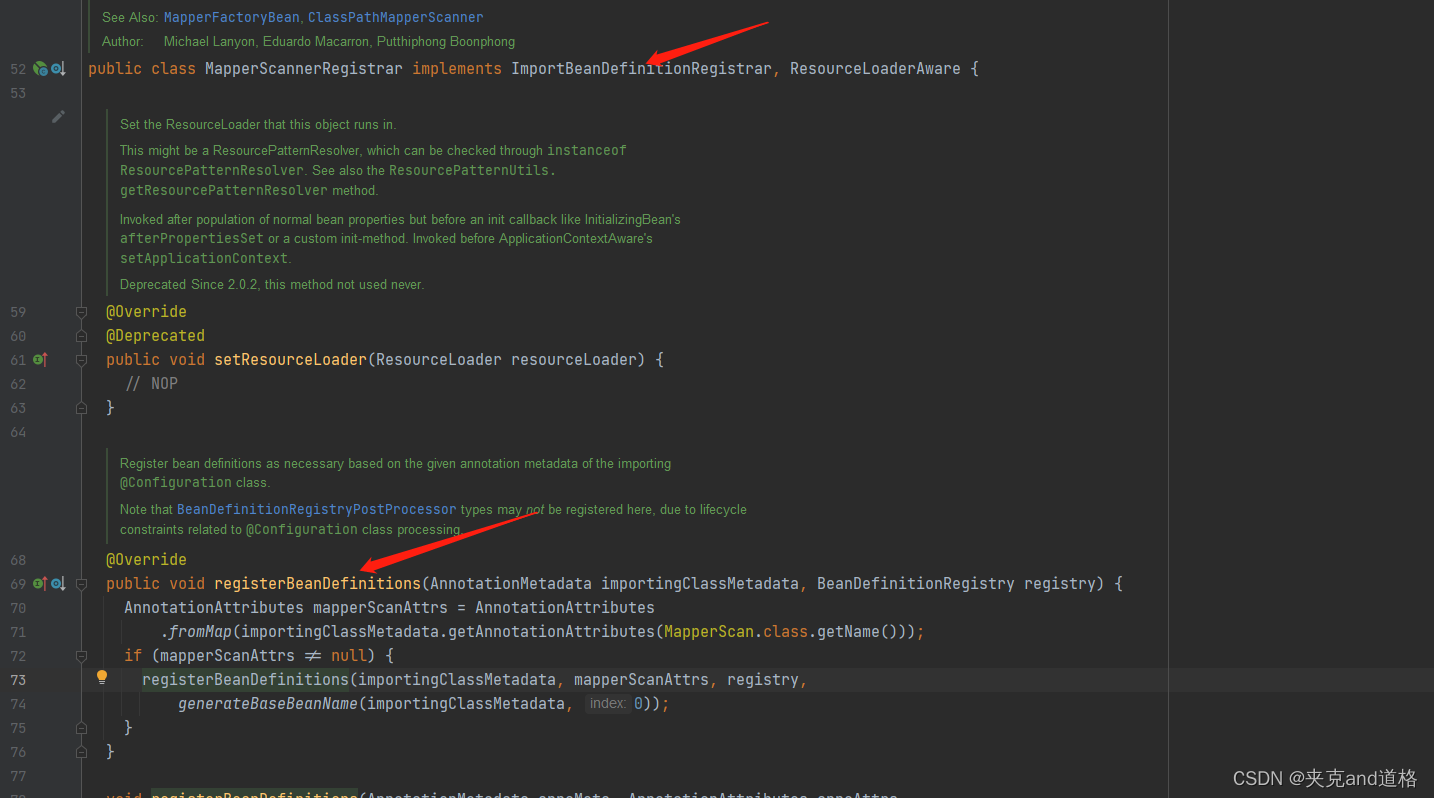Click the fold end marker on line 63
Screen dimensions: 1434x798
tap(82, 408)
